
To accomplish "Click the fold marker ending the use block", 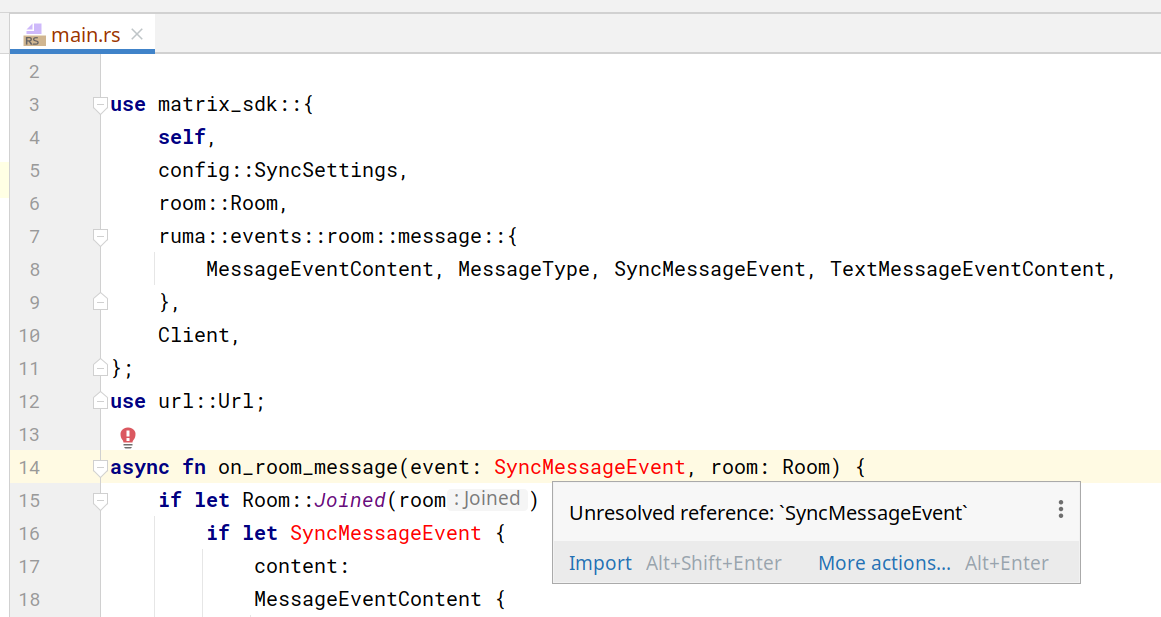I will click(x=99, y=367).
